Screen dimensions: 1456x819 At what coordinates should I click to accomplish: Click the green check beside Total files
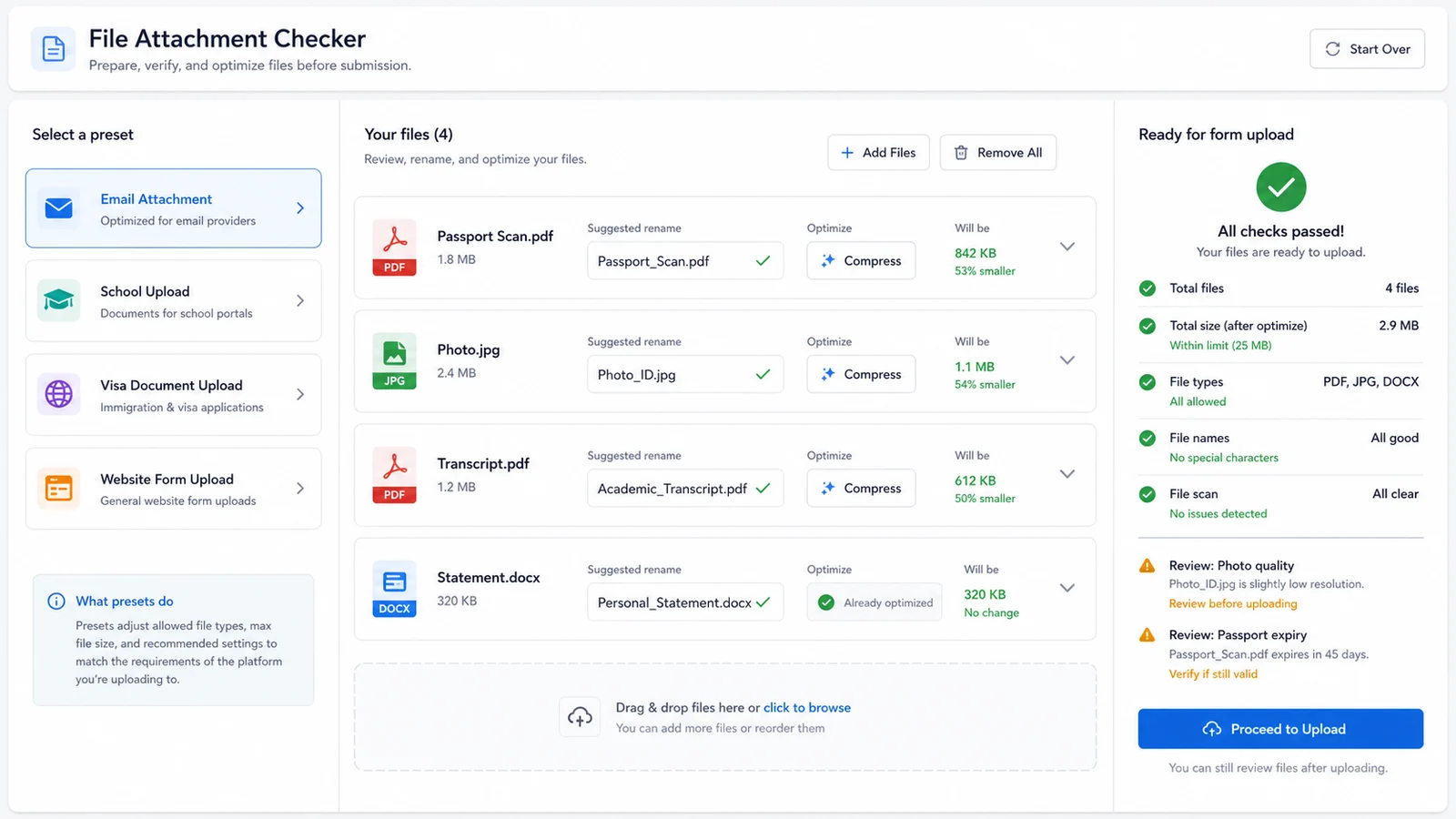(x=1148, y=288)
